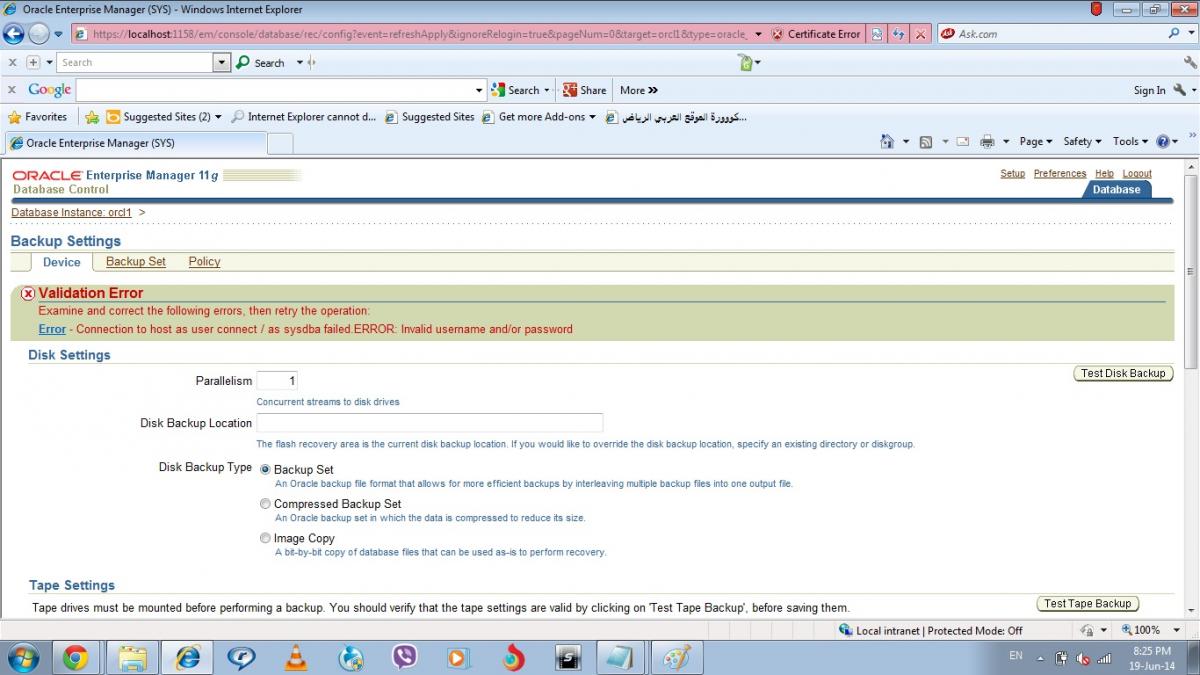Click the Viber taskbar icon
Screen dimensions: 1200x675
click(404, 657)
